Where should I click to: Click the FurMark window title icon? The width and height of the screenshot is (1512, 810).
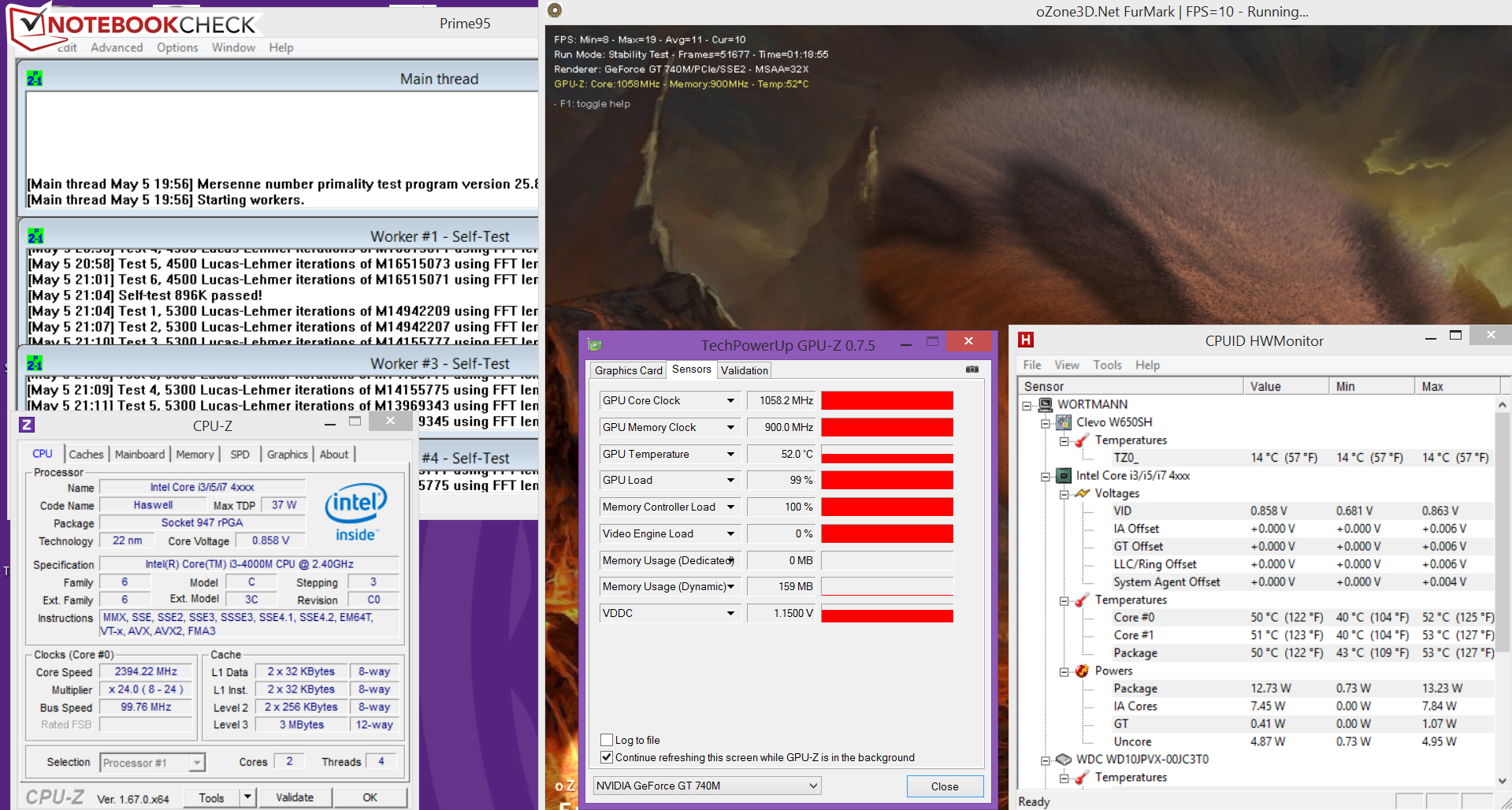[x=555, y=10]
